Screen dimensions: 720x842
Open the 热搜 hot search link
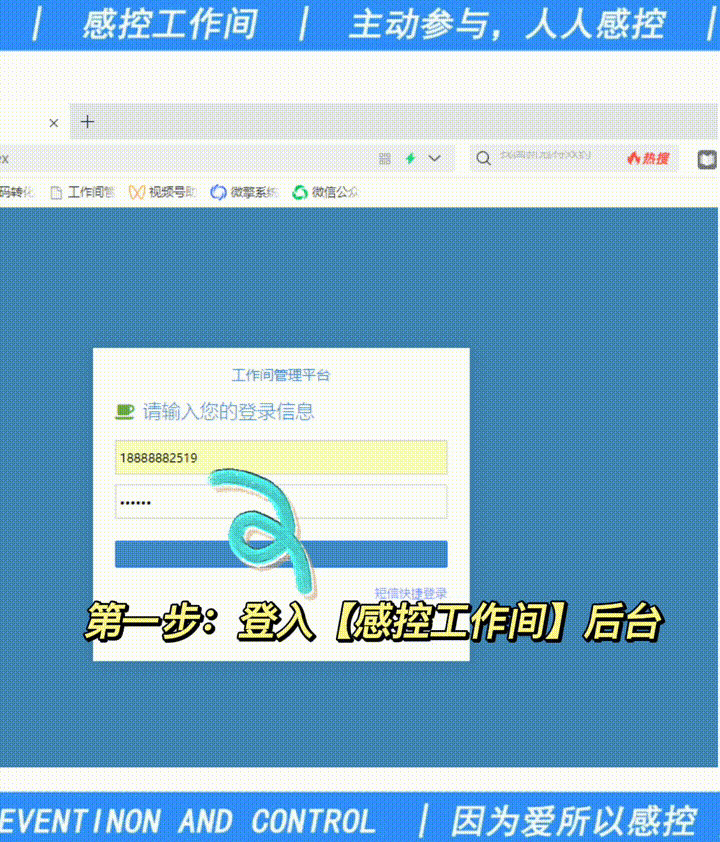click(648, 158)
